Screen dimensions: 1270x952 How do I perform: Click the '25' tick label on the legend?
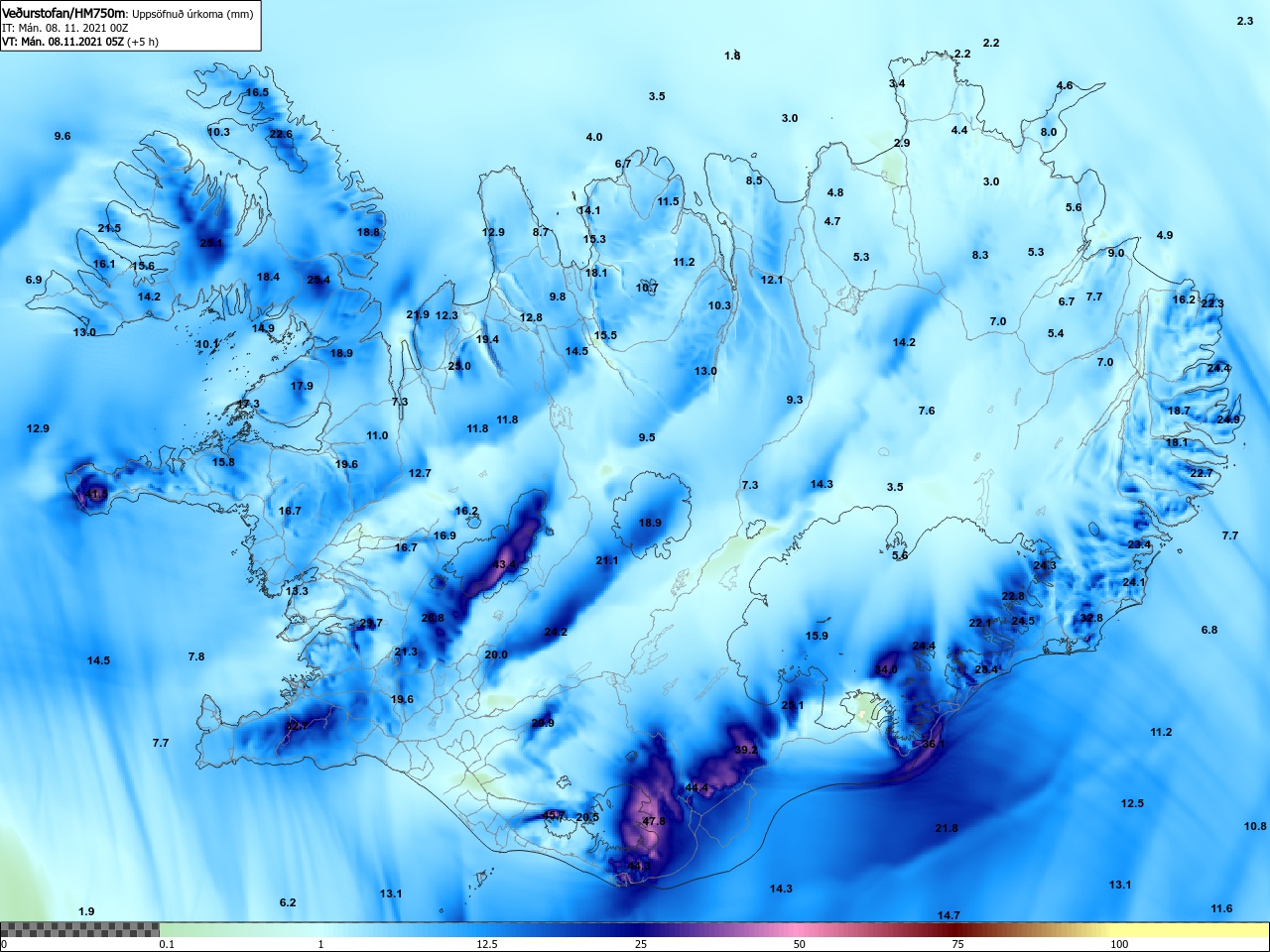(641, 945)
